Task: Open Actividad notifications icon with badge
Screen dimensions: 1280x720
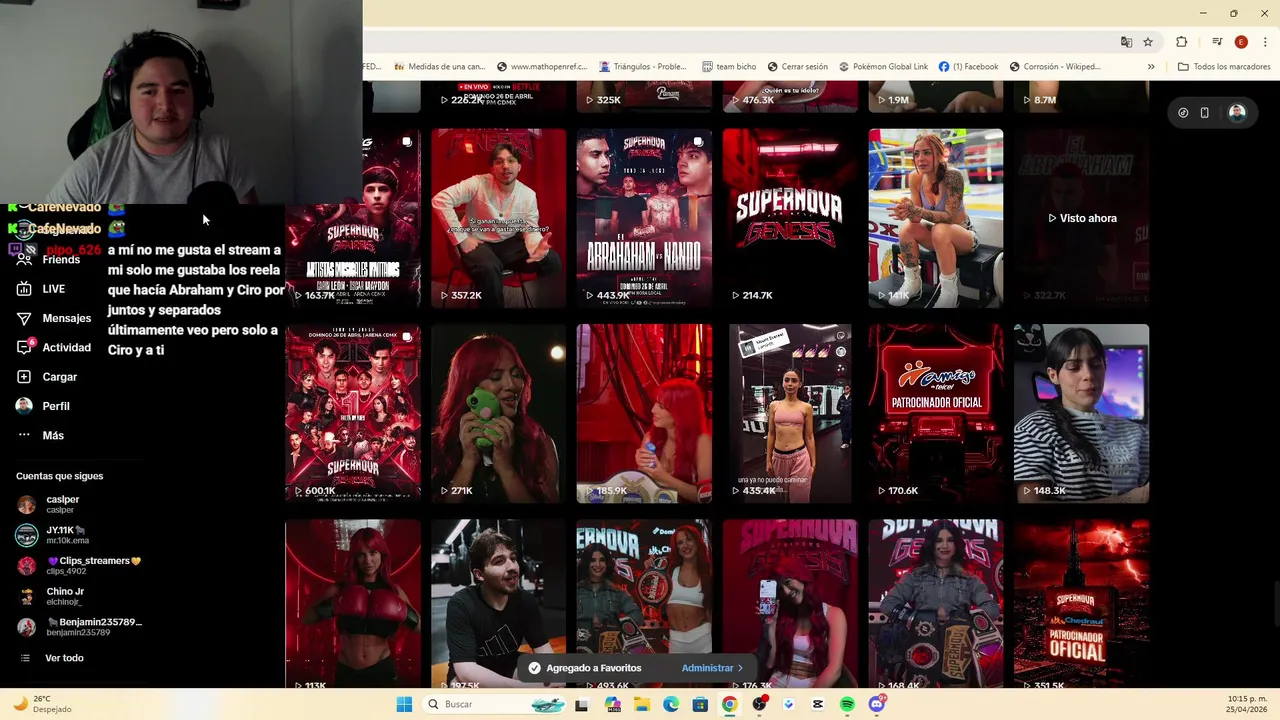Action: [x=24, y=347]
